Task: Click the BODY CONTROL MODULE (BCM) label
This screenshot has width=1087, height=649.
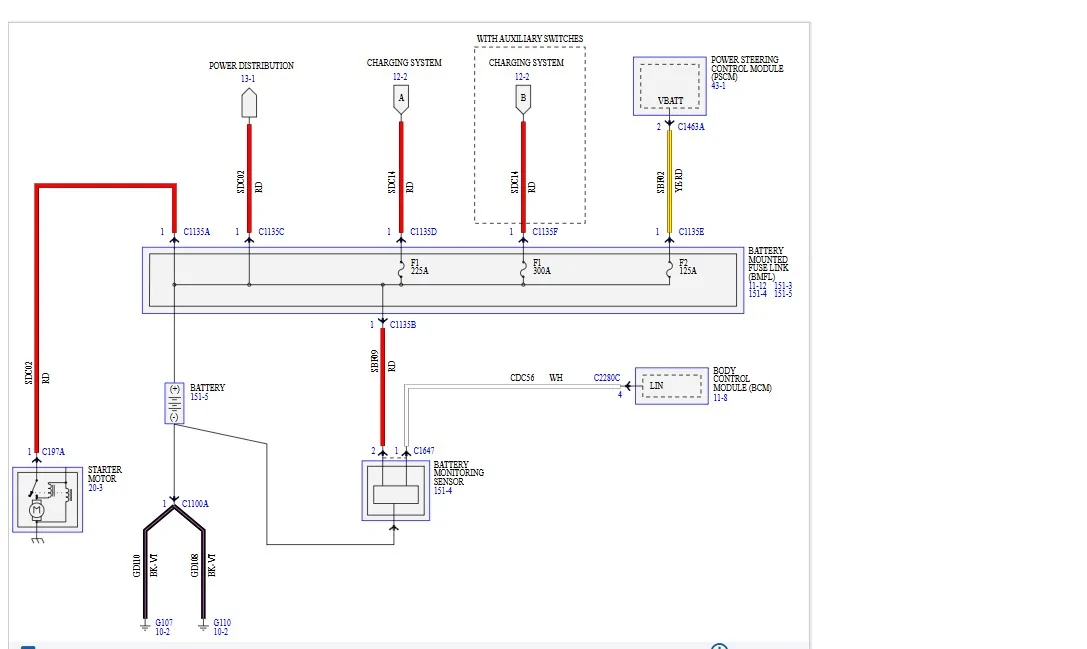Action: (742, 379)
